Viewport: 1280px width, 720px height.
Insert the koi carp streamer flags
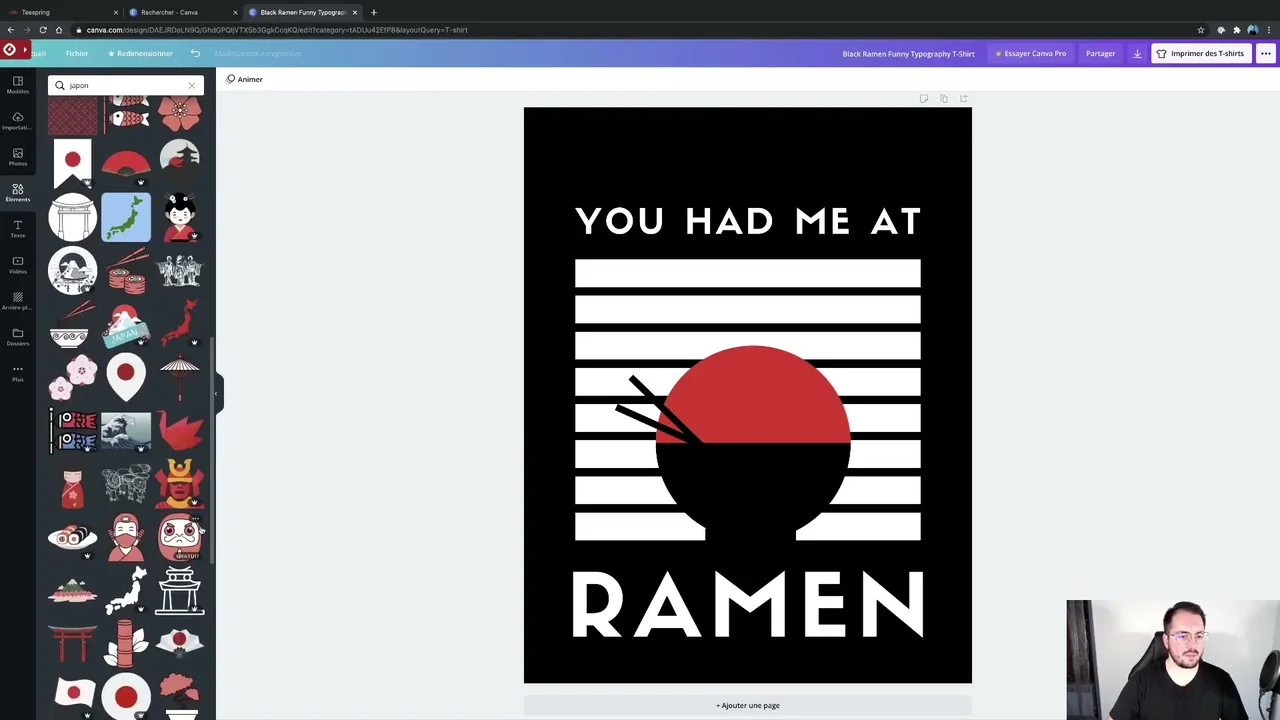pos(75,431)
